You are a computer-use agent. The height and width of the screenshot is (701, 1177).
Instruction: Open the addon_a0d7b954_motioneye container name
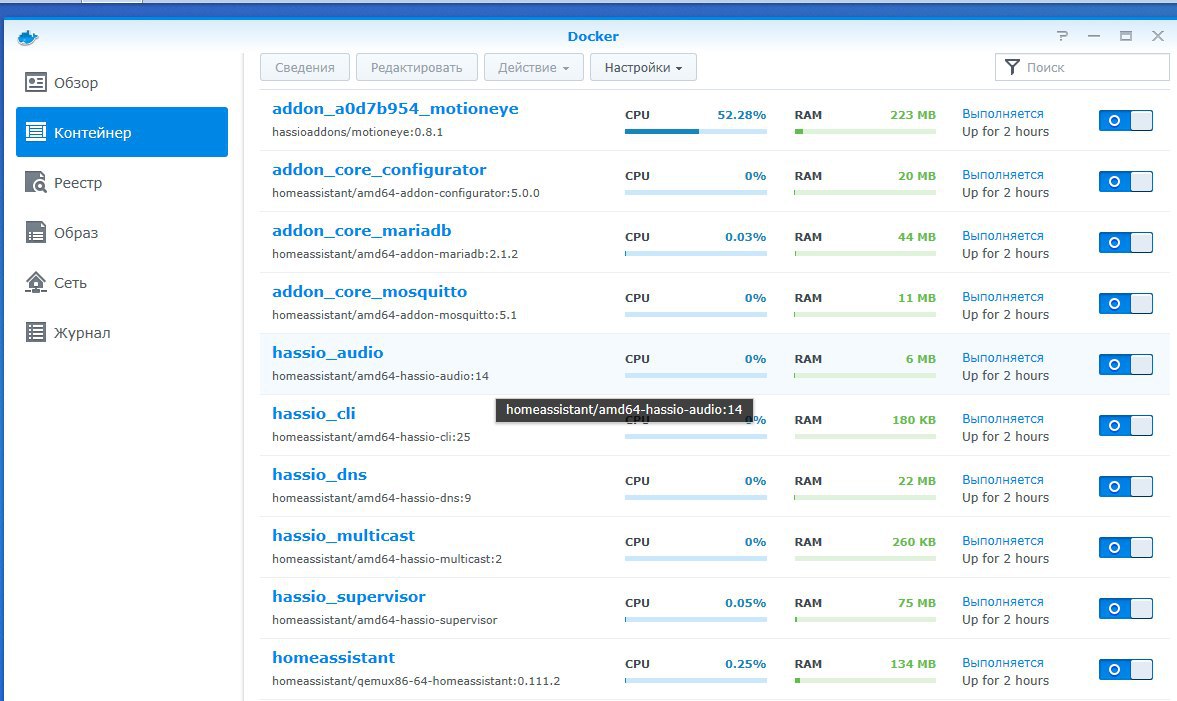click(395, 108)
